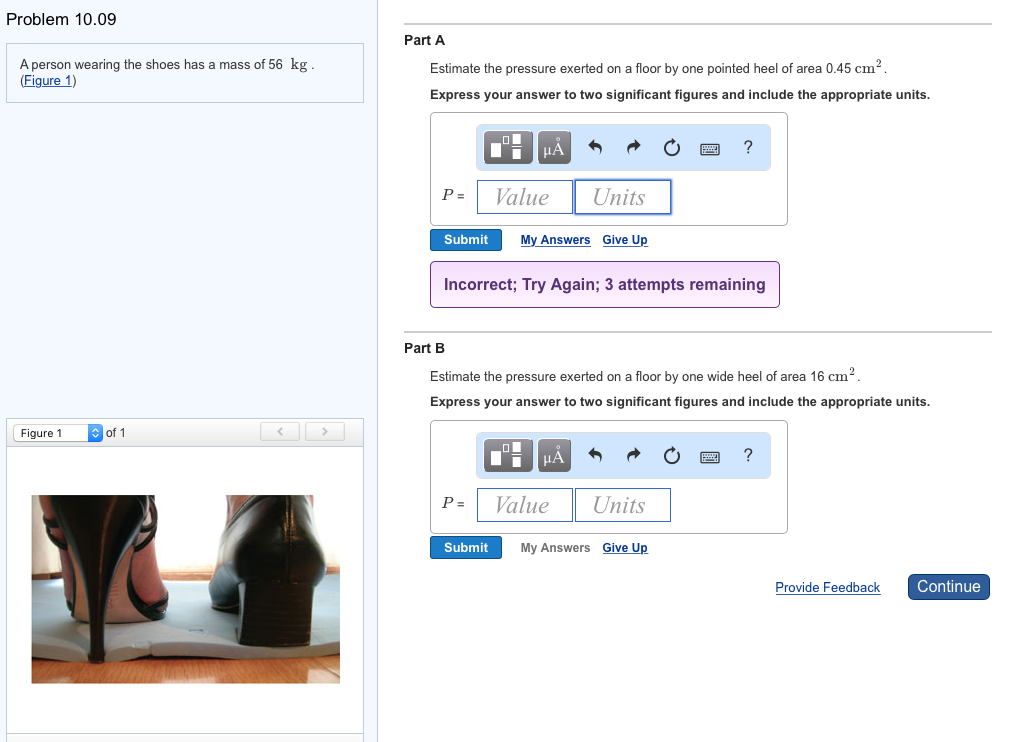Reset the Part A answer field
This screenshot has height=742, width=1009.
click(x=672, y=147)
